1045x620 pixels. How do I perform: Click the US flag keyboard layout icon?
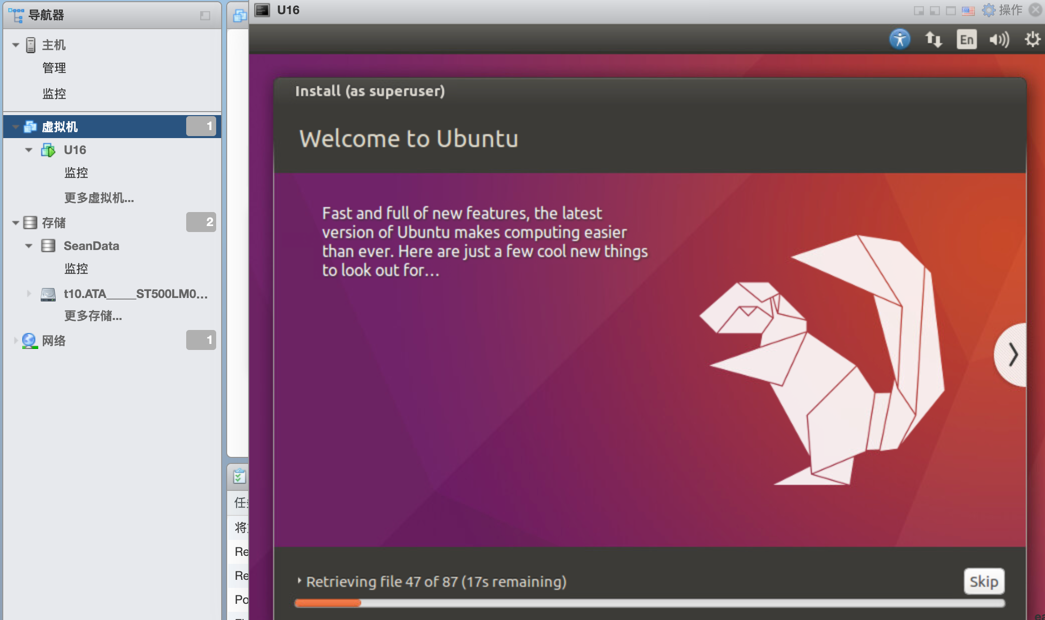click(968, 11)
